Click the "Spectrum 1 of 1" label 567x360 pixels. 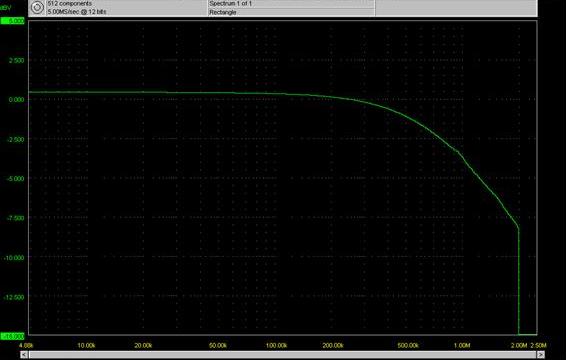230,4
